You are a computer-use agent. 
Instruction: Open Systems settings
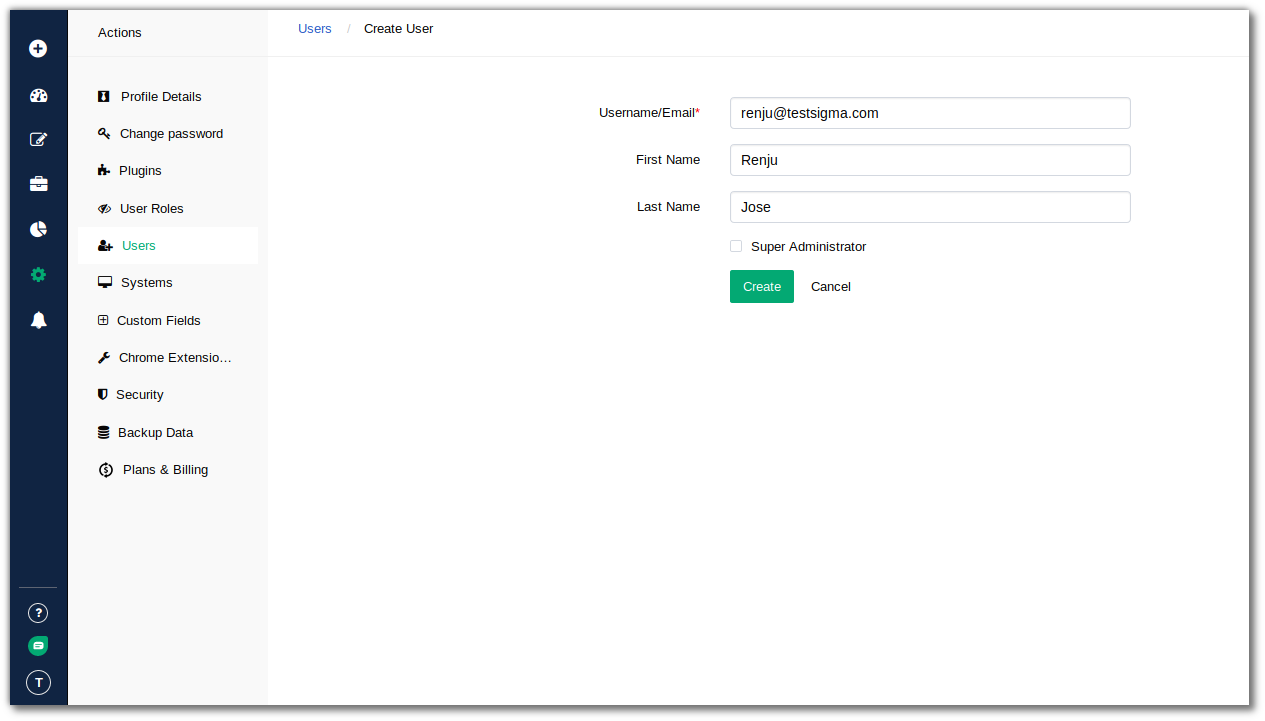(x=168, y=283)
